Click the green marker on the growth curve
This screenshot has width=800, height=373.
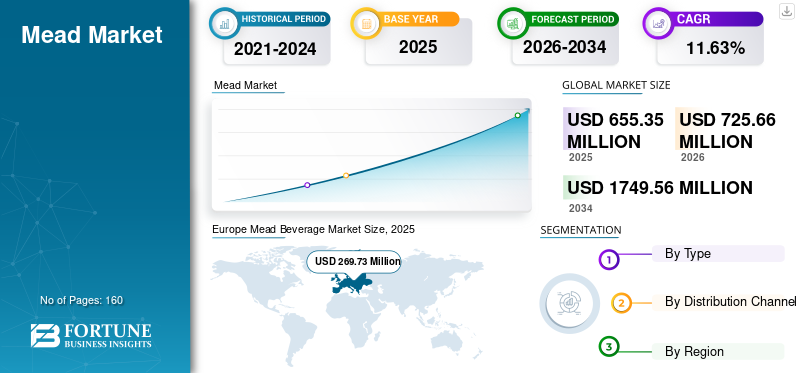[x=517, y=115]
